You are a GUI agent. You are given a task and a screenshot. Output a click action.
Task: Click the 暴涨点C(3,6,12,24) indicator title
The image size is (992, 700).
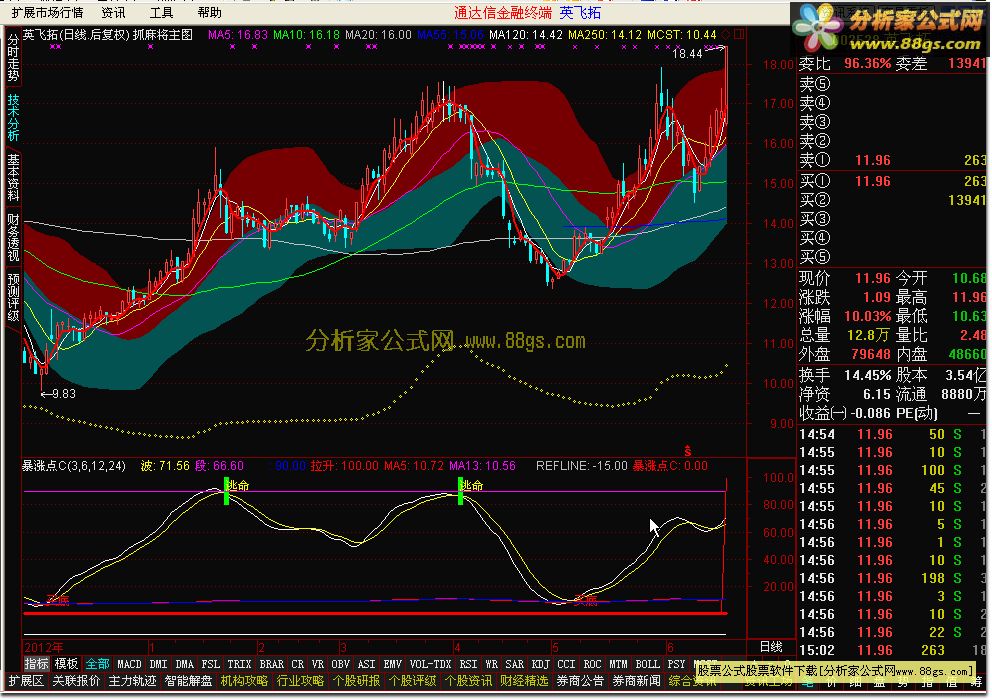pyautogui.click(x=74, y=466)
